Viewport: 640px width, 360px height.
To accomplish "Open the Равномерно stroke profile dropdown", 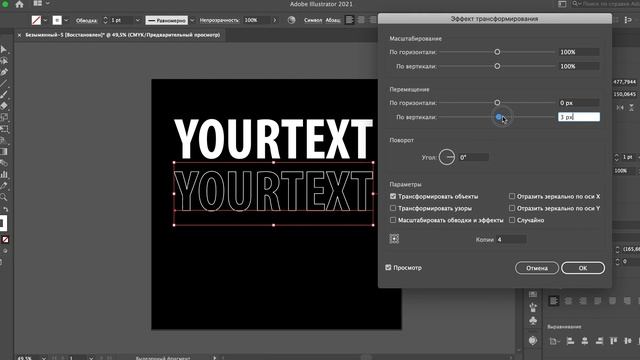I will (192, 20).
